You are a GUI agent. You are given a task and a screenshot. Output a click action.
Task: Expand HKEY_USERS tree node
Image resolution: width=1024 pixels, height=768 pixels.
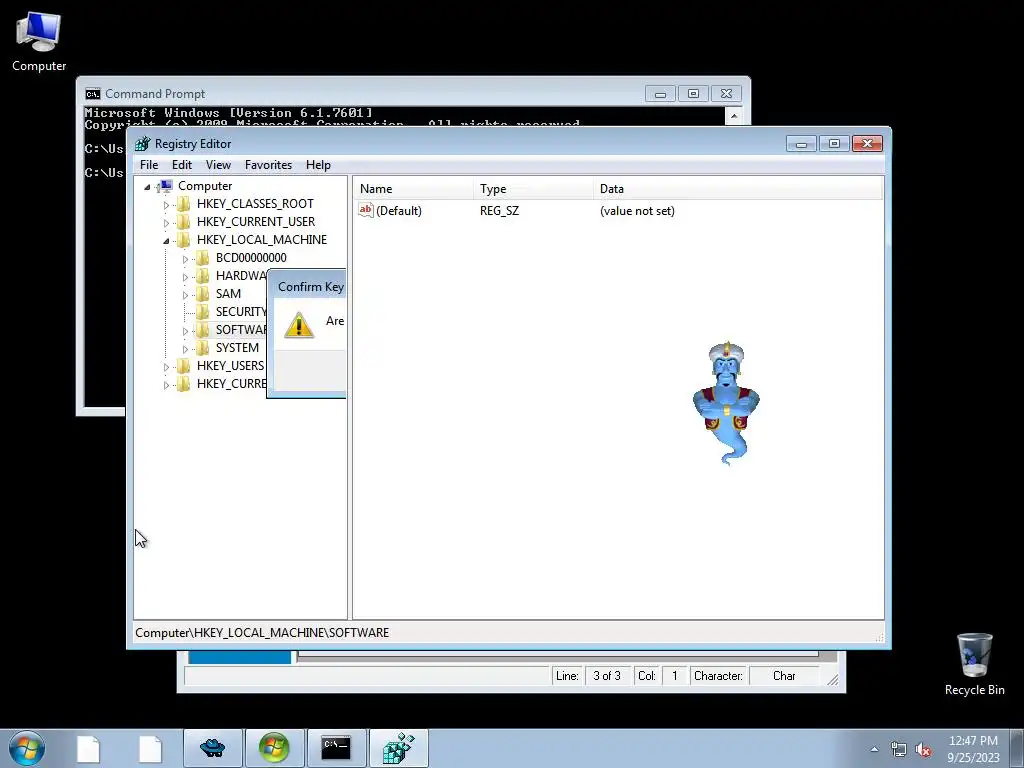pos(167,367)
